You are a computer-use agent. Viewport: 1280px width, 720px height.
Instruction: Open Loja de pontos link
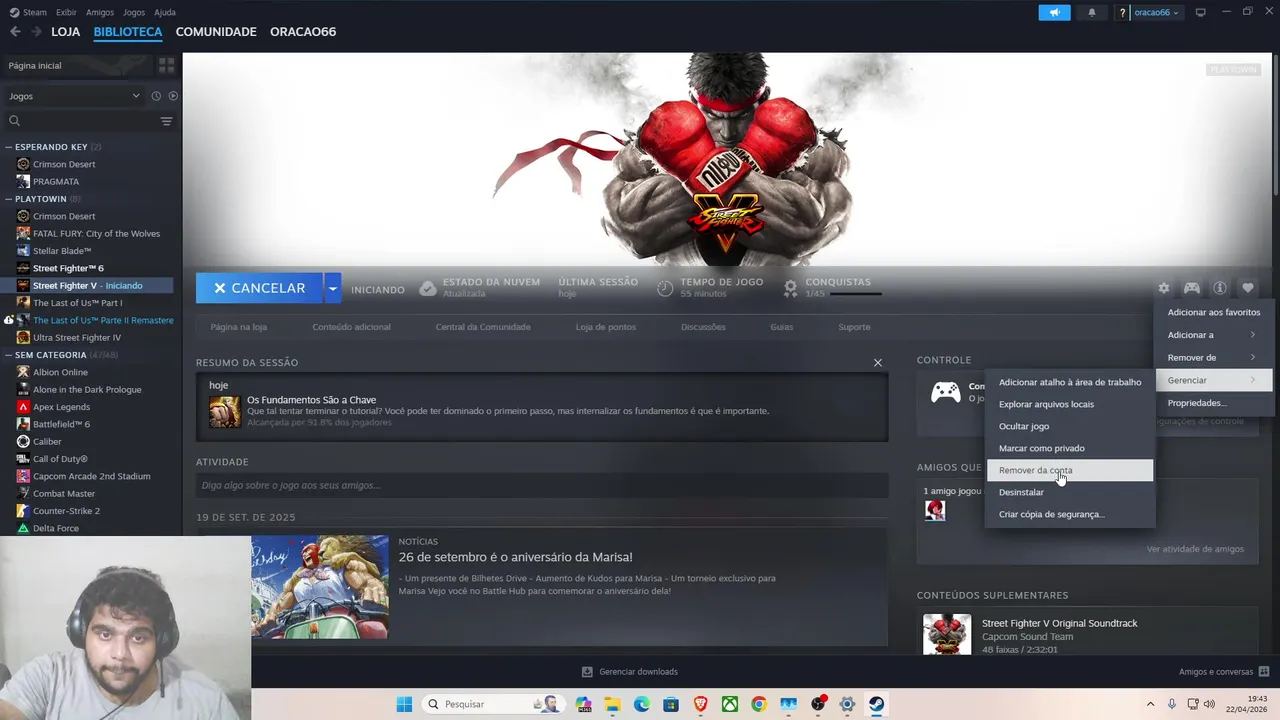[606, 327]
